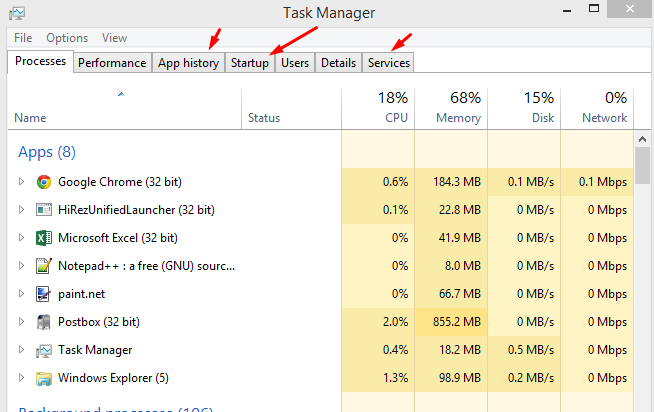
Task: Sort by Disk usage column
Action: point(524,108)
